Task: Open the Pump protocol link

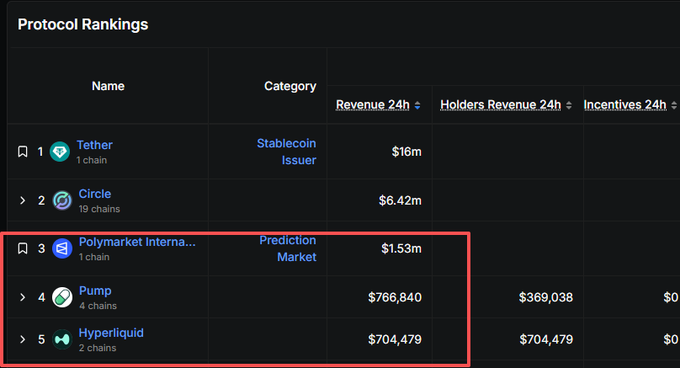Action: 95,291
